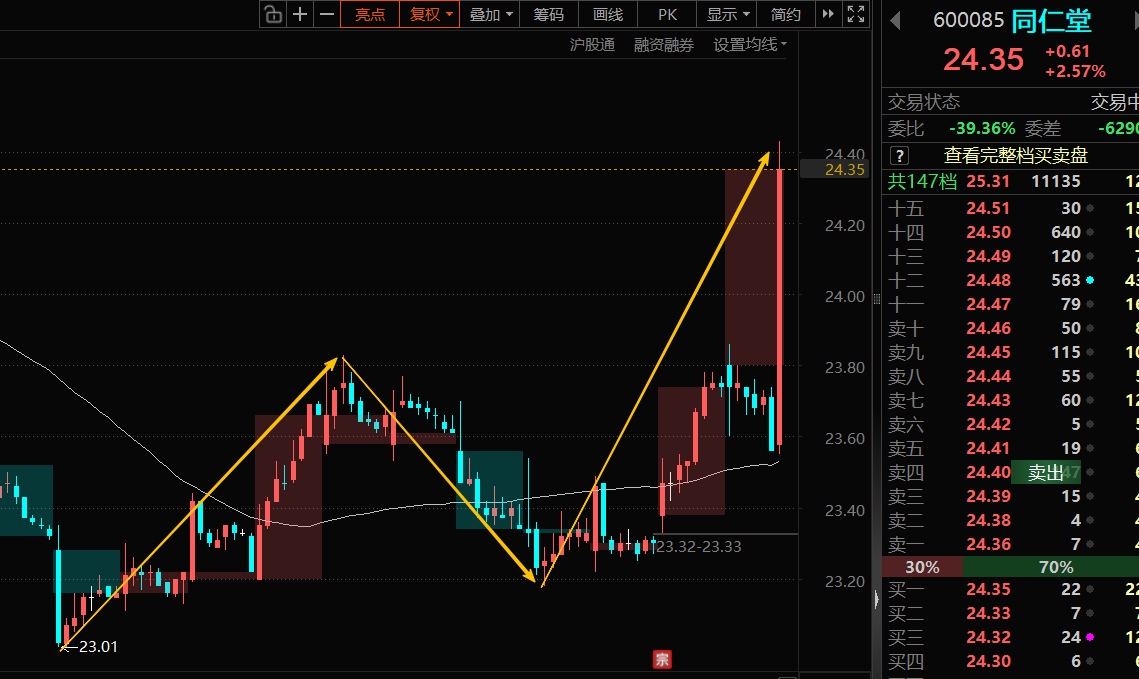Click the side panel collapse handle beside the price axis
The image size is (1139, 679).
pos(876,599)
